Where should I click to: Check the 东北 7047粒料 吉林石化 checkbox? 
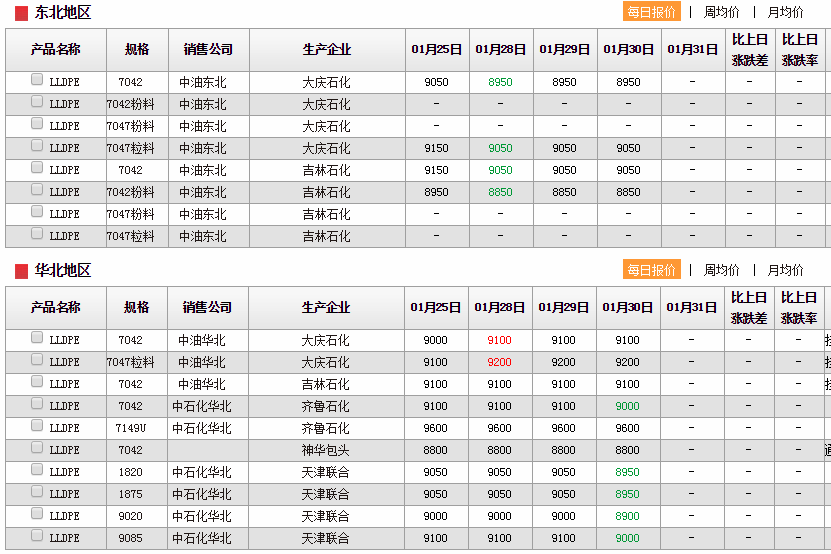[37, 233]
